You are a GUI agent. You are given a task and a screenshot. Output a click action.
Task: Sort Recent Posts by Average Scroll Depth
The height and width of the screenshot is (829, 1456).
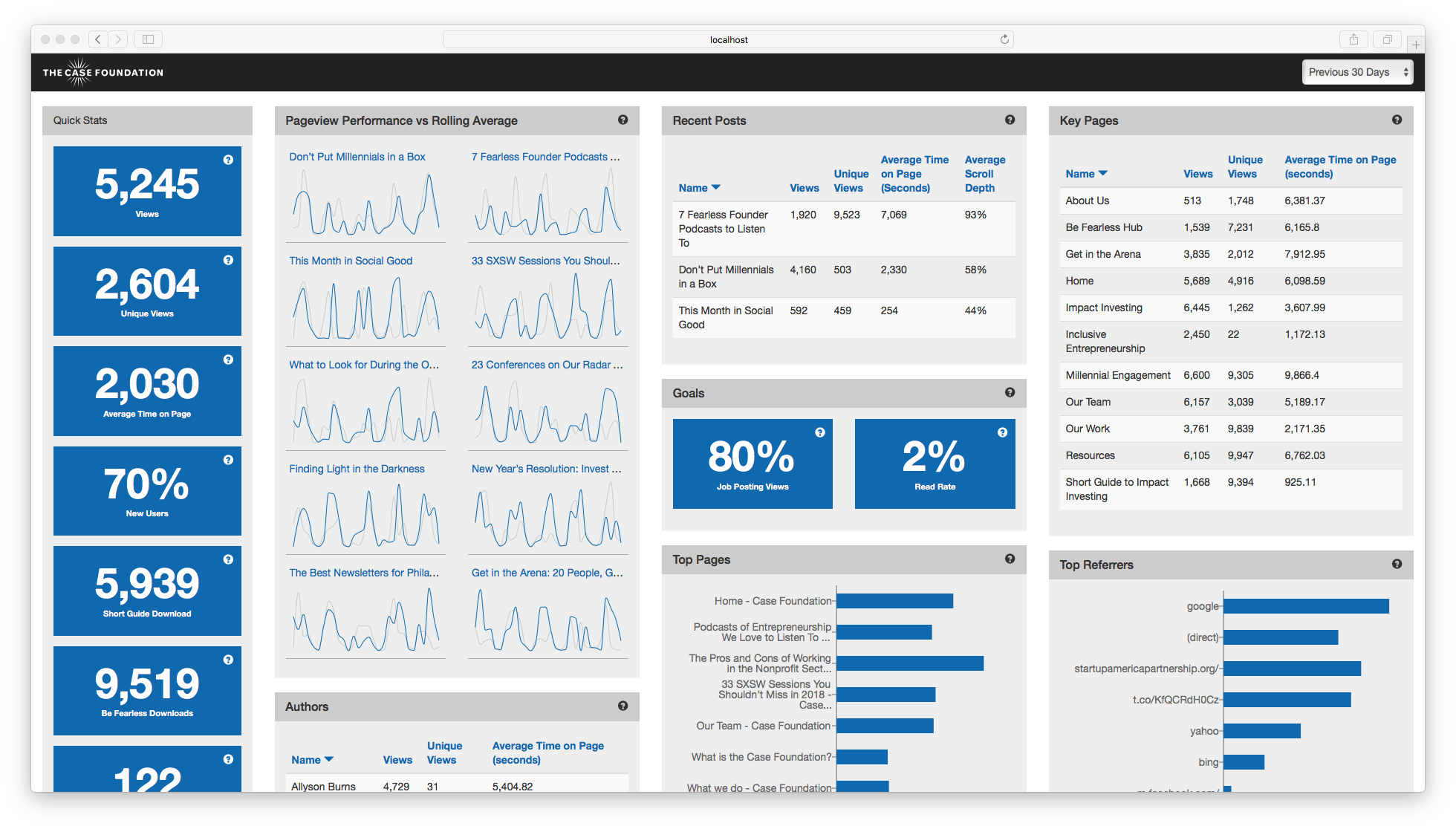click(x=984, y=174)
